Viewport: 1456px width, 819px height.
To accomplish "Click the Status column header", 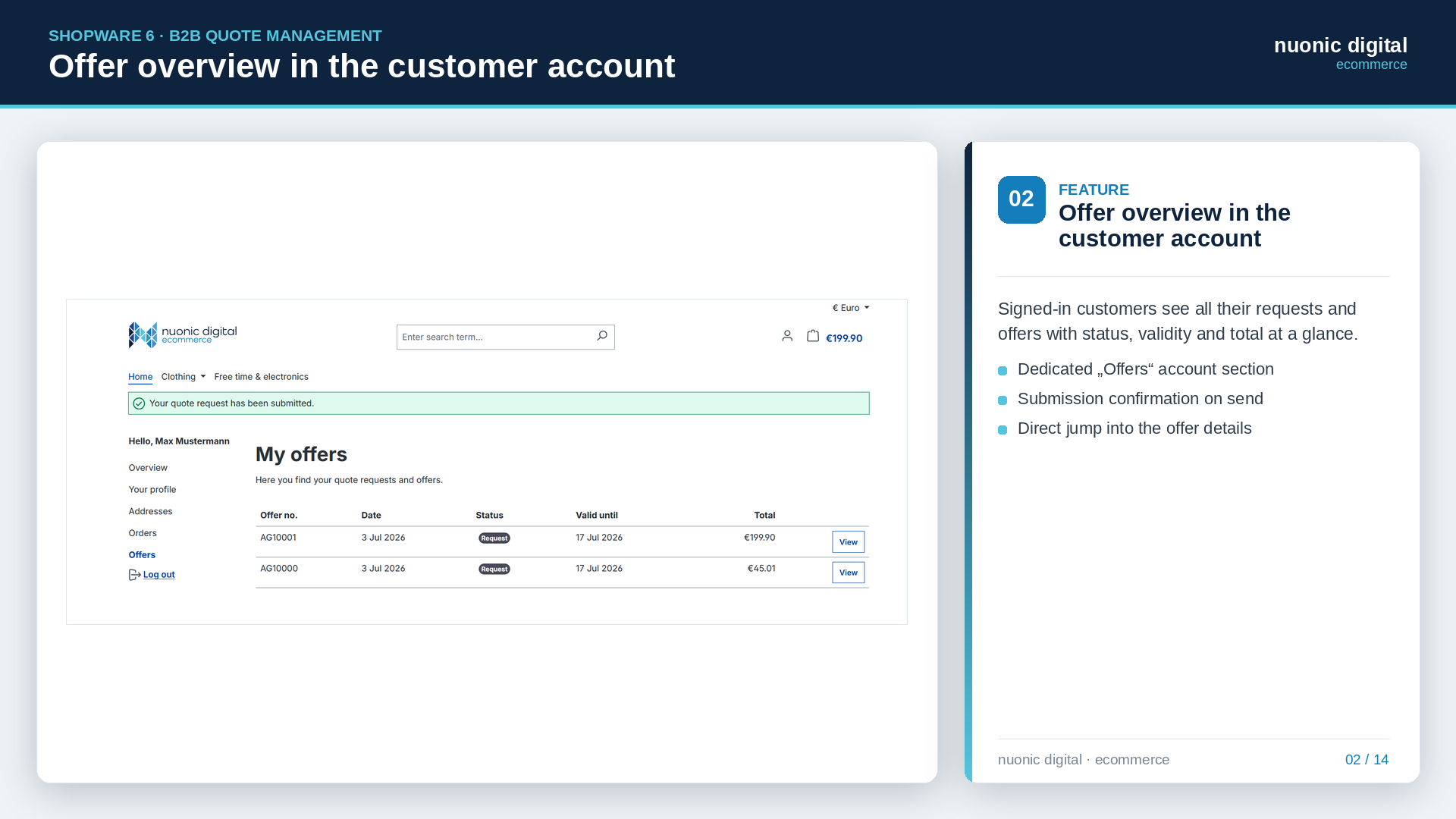I will click(490, 516).
